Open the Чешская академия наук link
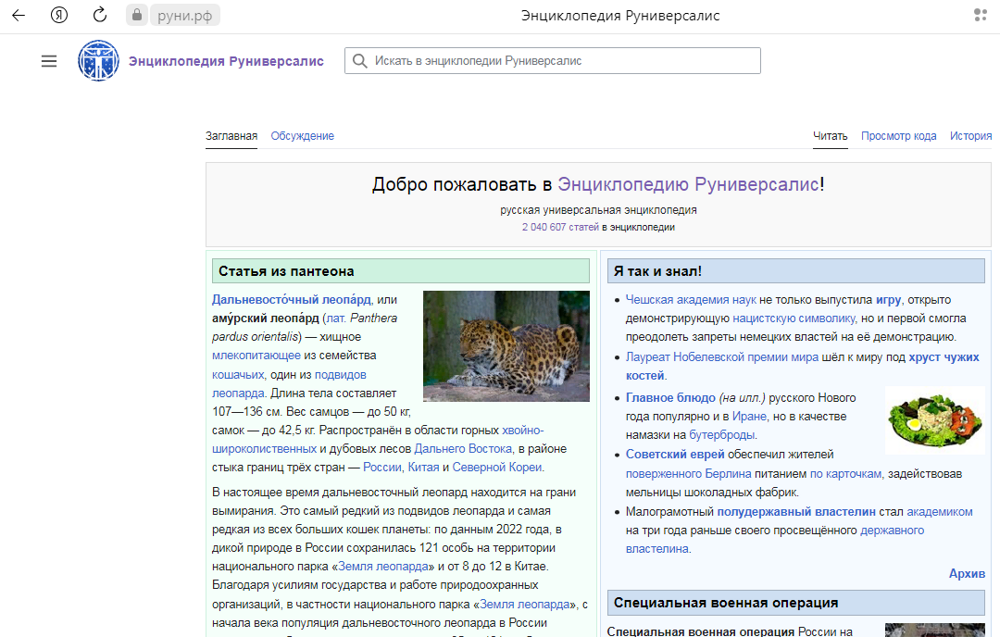Screen dimensions: 1000x637 tap(691, 300)
